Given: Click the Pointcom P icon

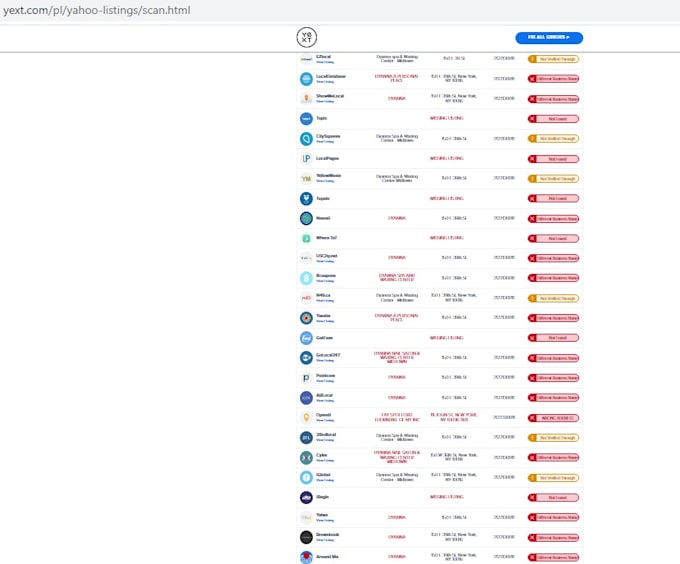Looking at the screenshot, I should 306,378.
